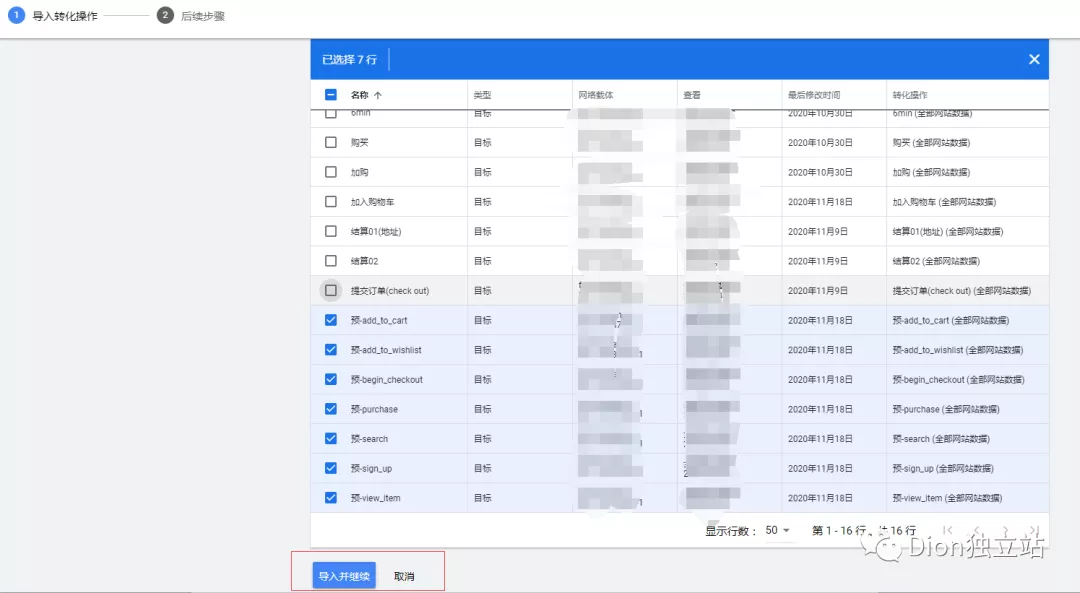This screenshot has width=1080, height=593.
Task: Uncheck the 预-add_to_cart checkbox
Action: (x=331, y=321)
